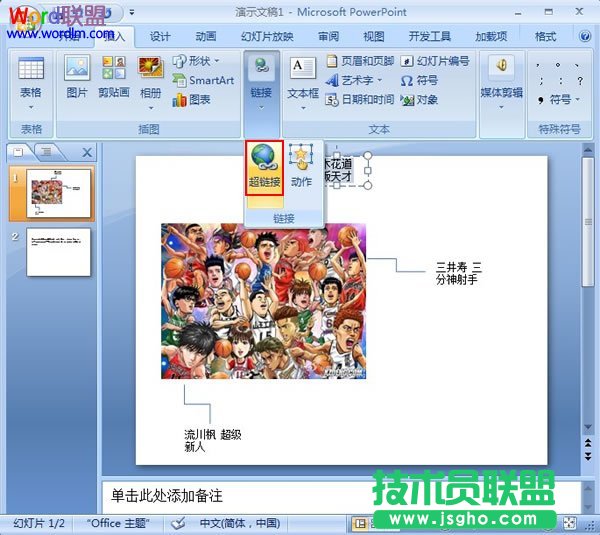The height and width of the screenshot is (535, 600).
Task: Click the language 中文(简体，中国) status entry
Action: (240, 523)
